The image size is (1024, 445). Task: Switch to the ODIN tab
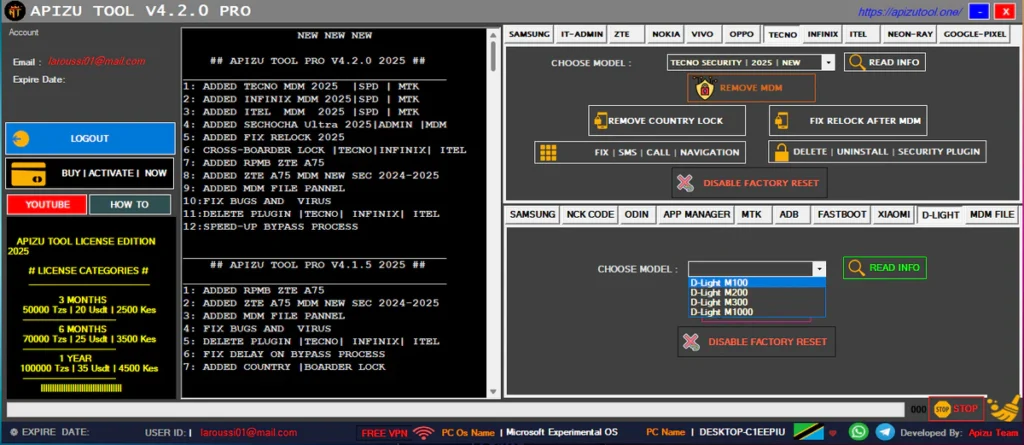coord(636,214)
